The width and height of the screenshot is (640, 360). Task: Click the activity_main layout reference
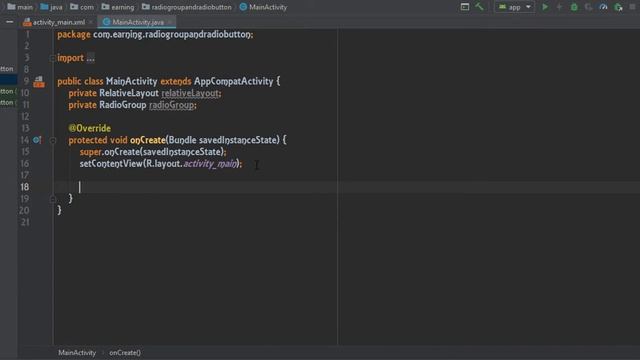click(x=210, y=164)
